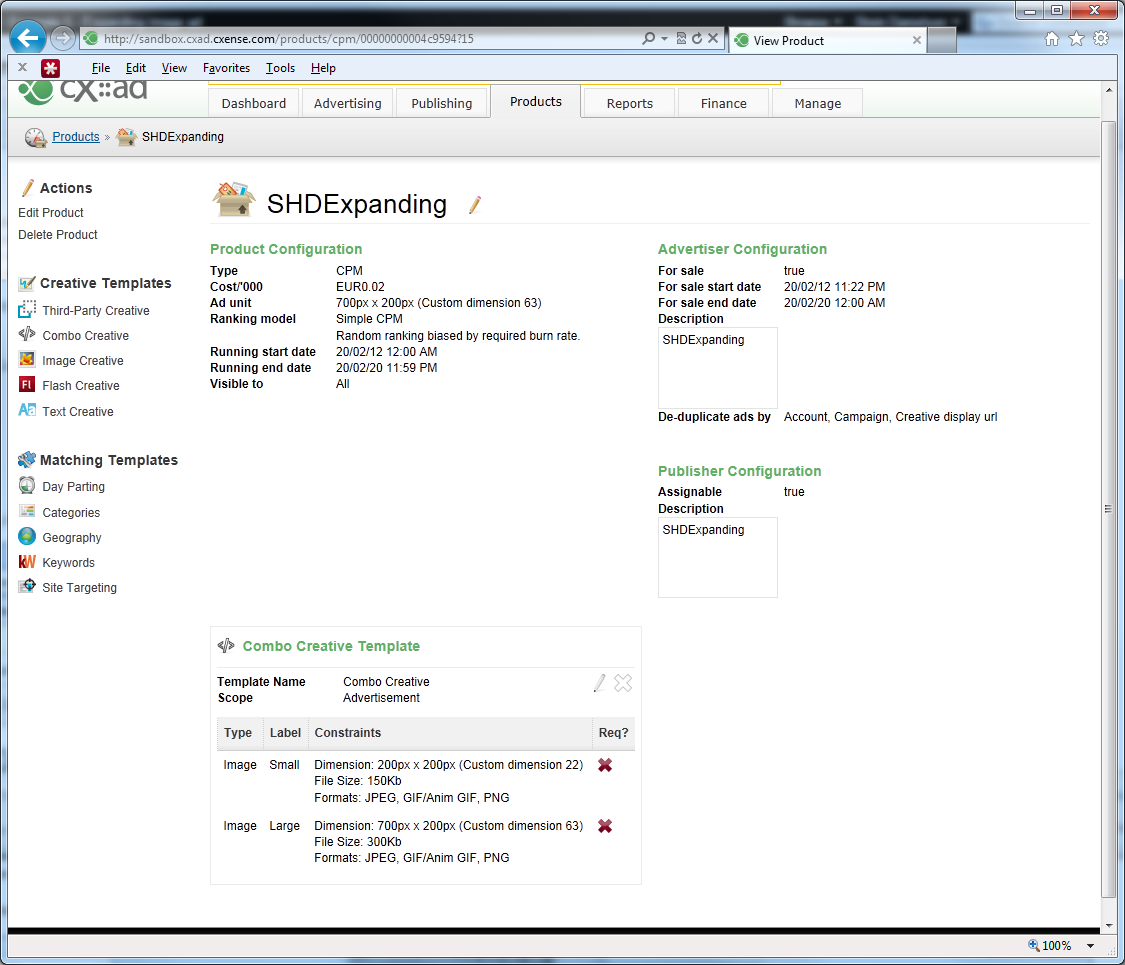Click the browser Home icon

(x=1051, y=39)
